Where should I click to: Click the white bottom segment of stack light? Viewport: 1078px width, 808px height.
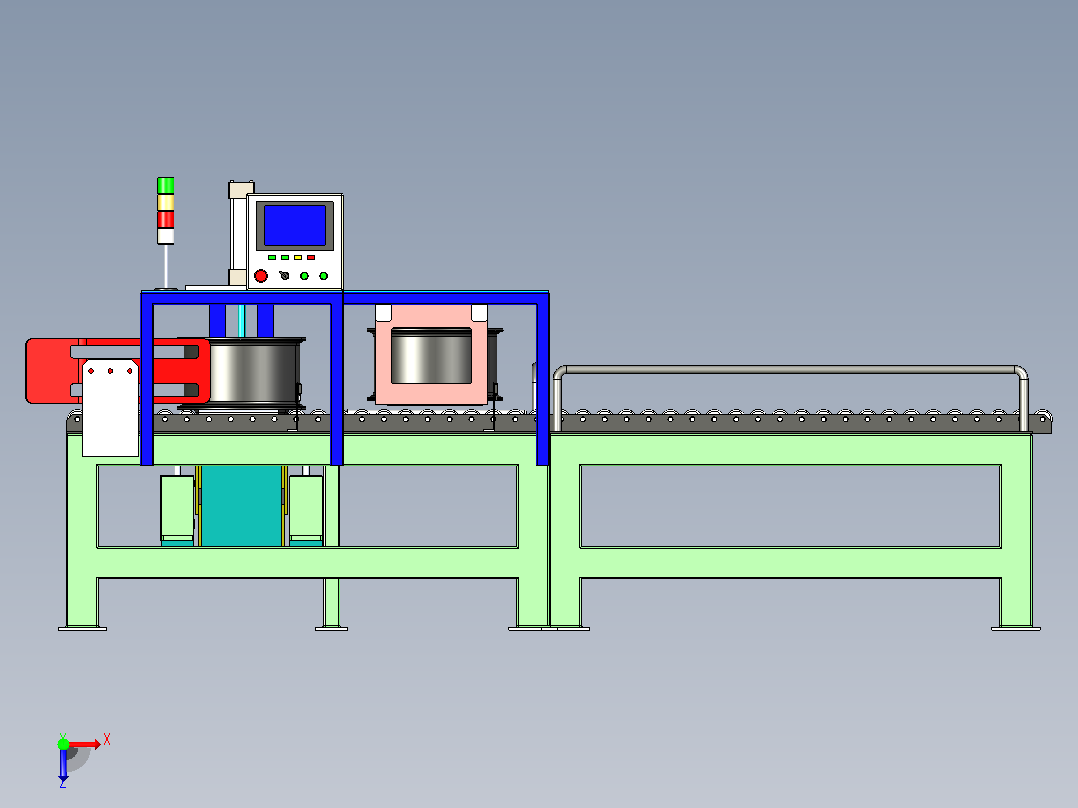click(166, 236)
